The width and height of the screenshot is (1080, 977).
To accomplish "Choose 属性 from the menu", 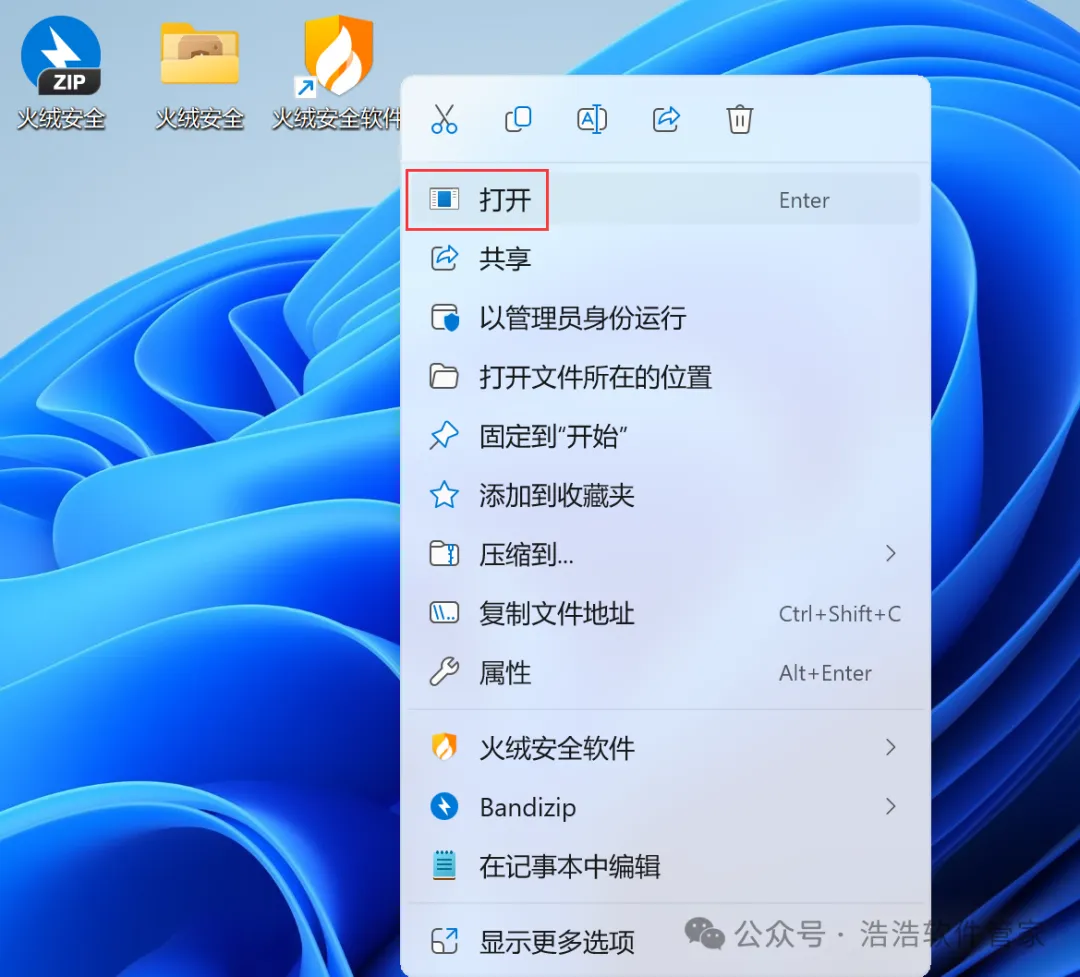I will [x=665, y=672].
